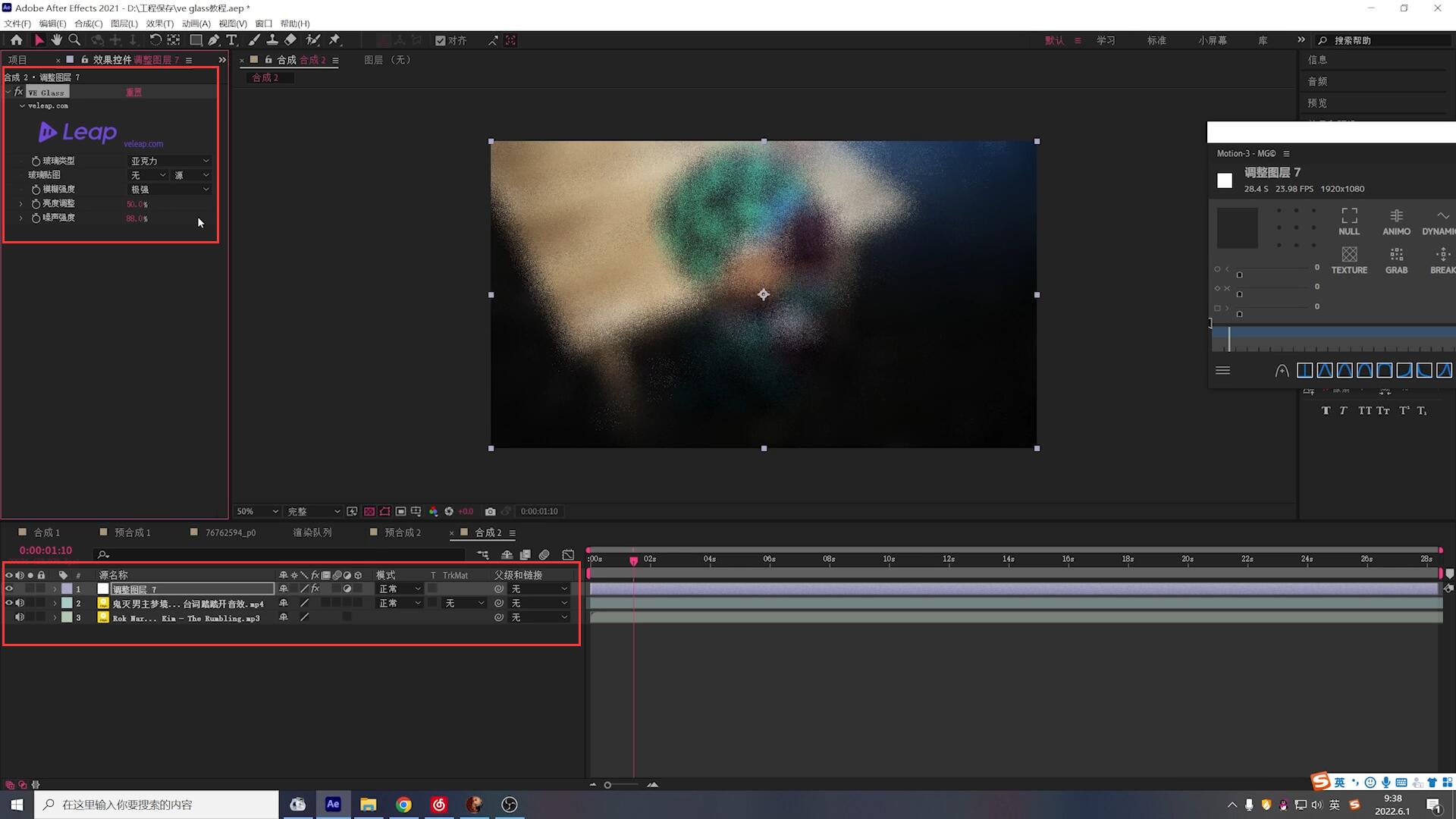Click the NULL button in Motion-3
This screenshot has height=819, width=1456.
pyautogui.click(x=1349, y=221)
